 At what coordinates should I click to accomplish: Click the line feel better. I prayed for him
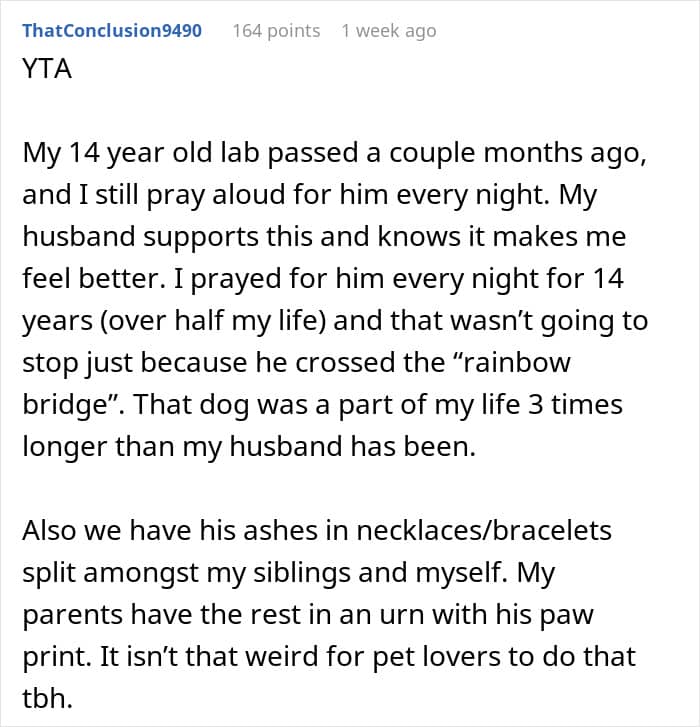pyautogui.click(x=323, y=279)
